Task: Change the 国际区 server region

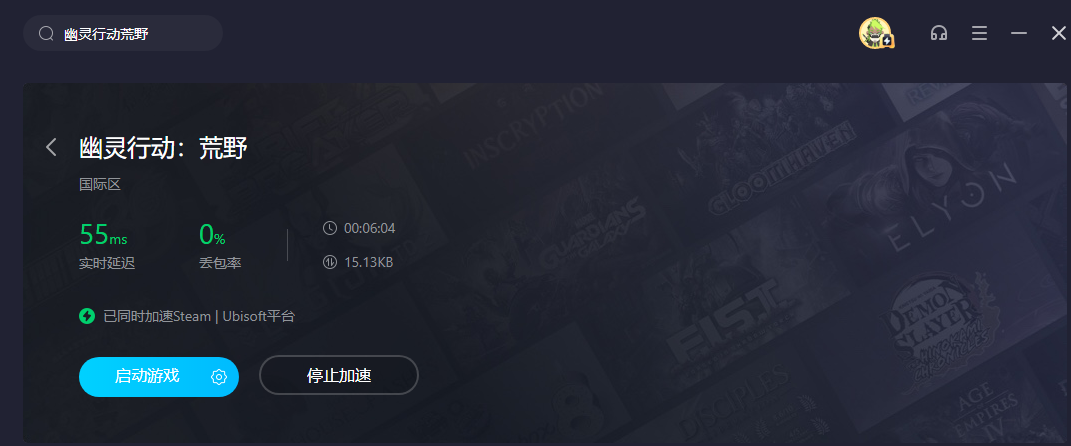Action: tap(100, 184)
